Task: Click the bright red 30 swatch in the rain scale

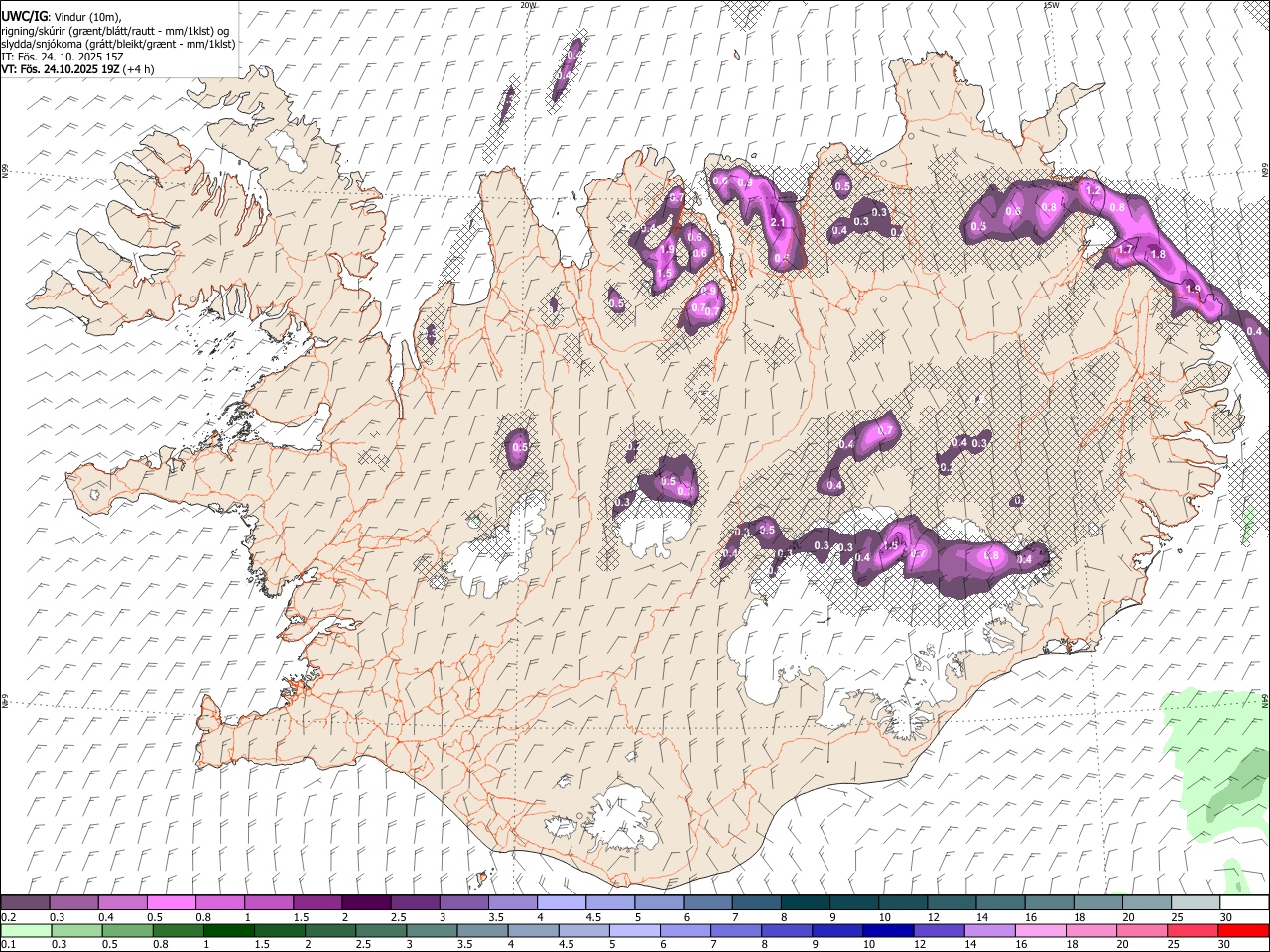Action: tap(1243, 930)
